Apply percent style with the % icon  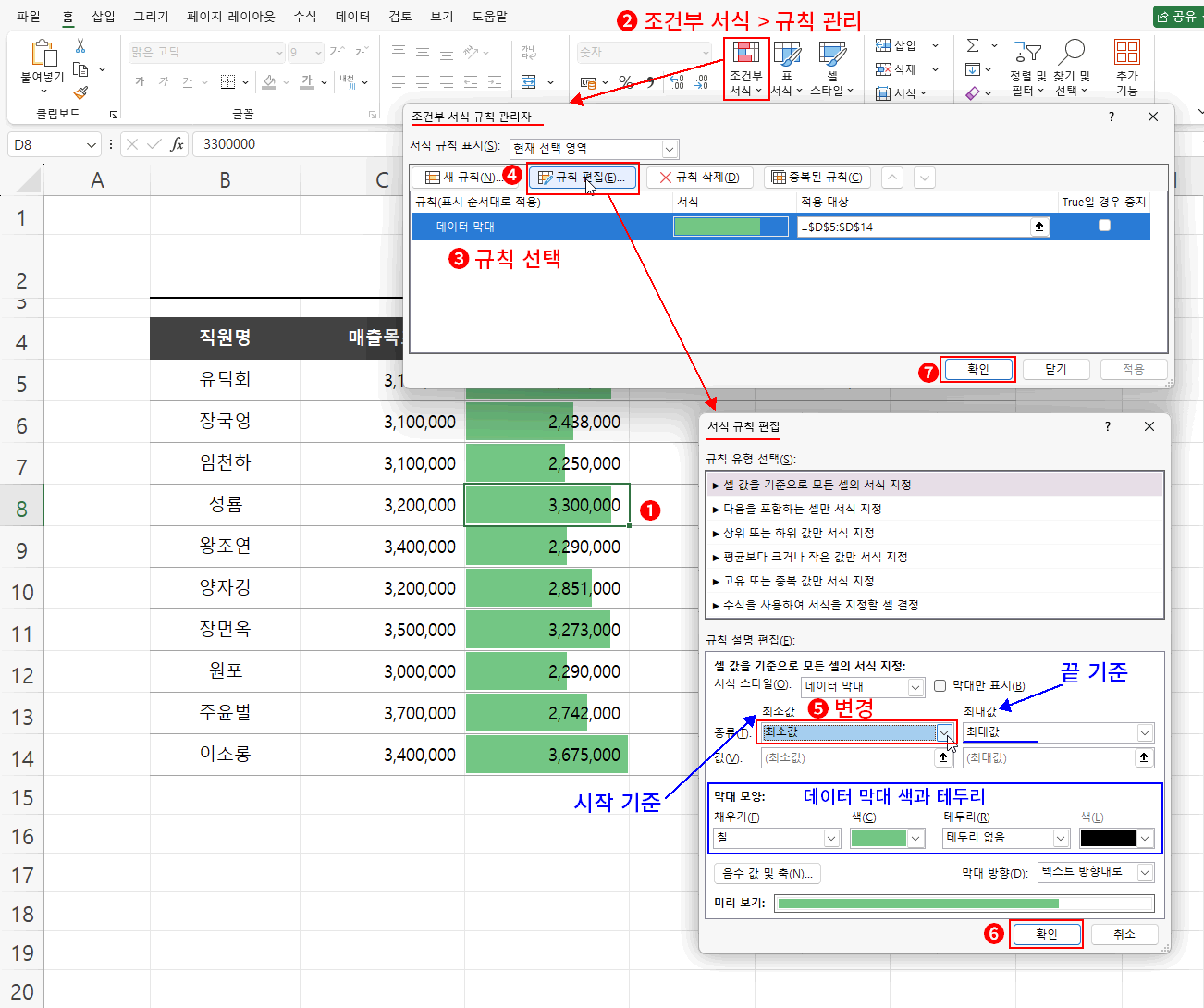point(626,82)
